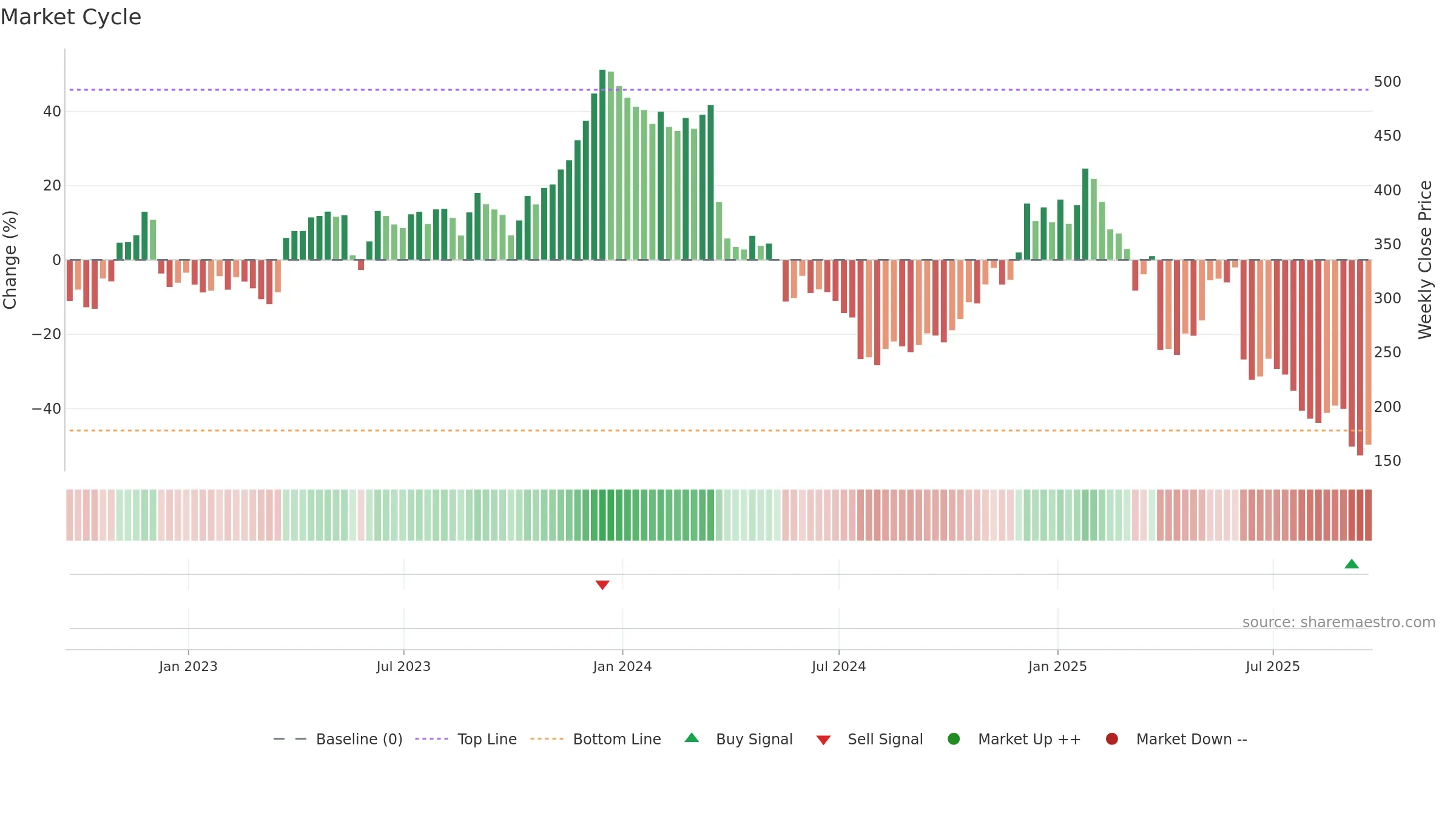Click the lowest red bar below the bottom line
Image resolution: width=1456 pixels, height=819 pixels.
(x=1360, y=358)
